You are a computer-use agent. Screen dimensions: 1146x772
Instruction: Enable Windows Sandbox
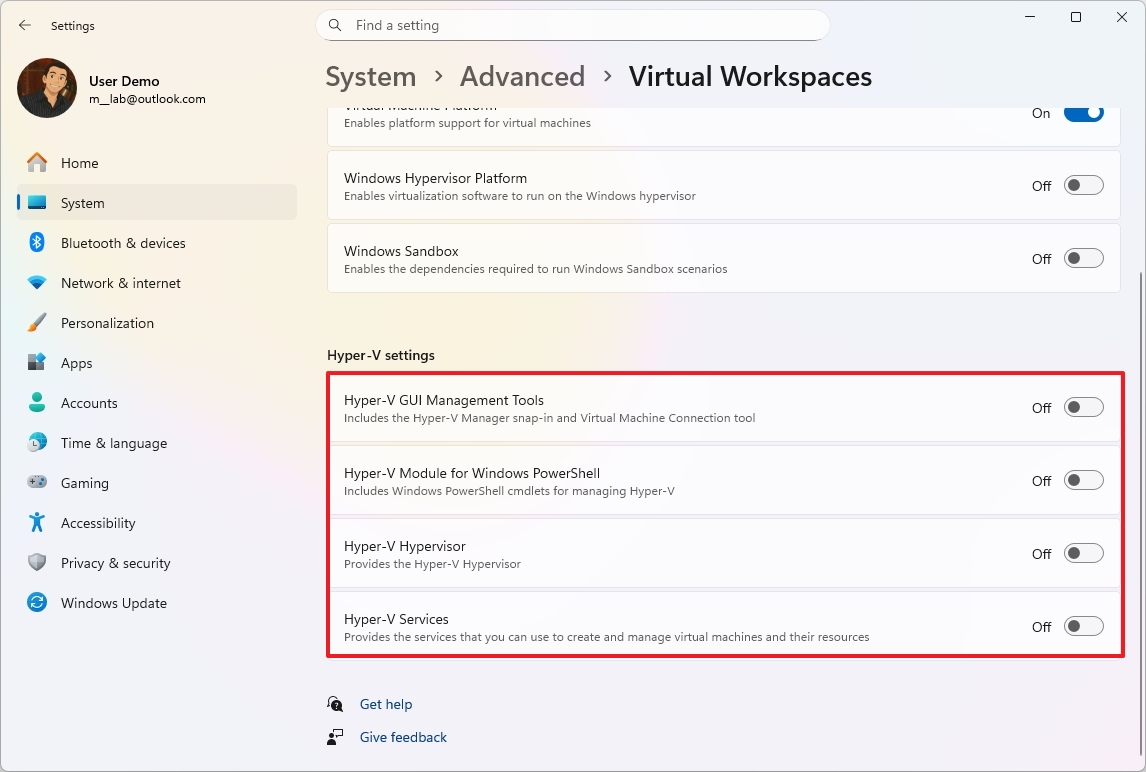click(1083, 257)
